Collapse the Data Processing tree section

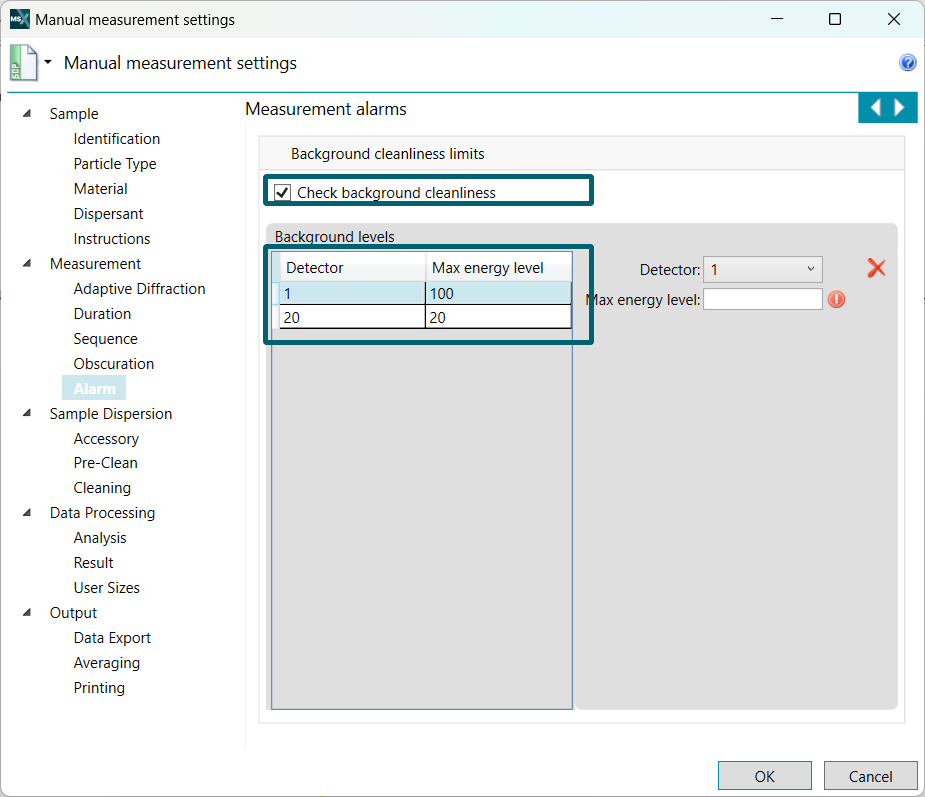coord(26,513)
